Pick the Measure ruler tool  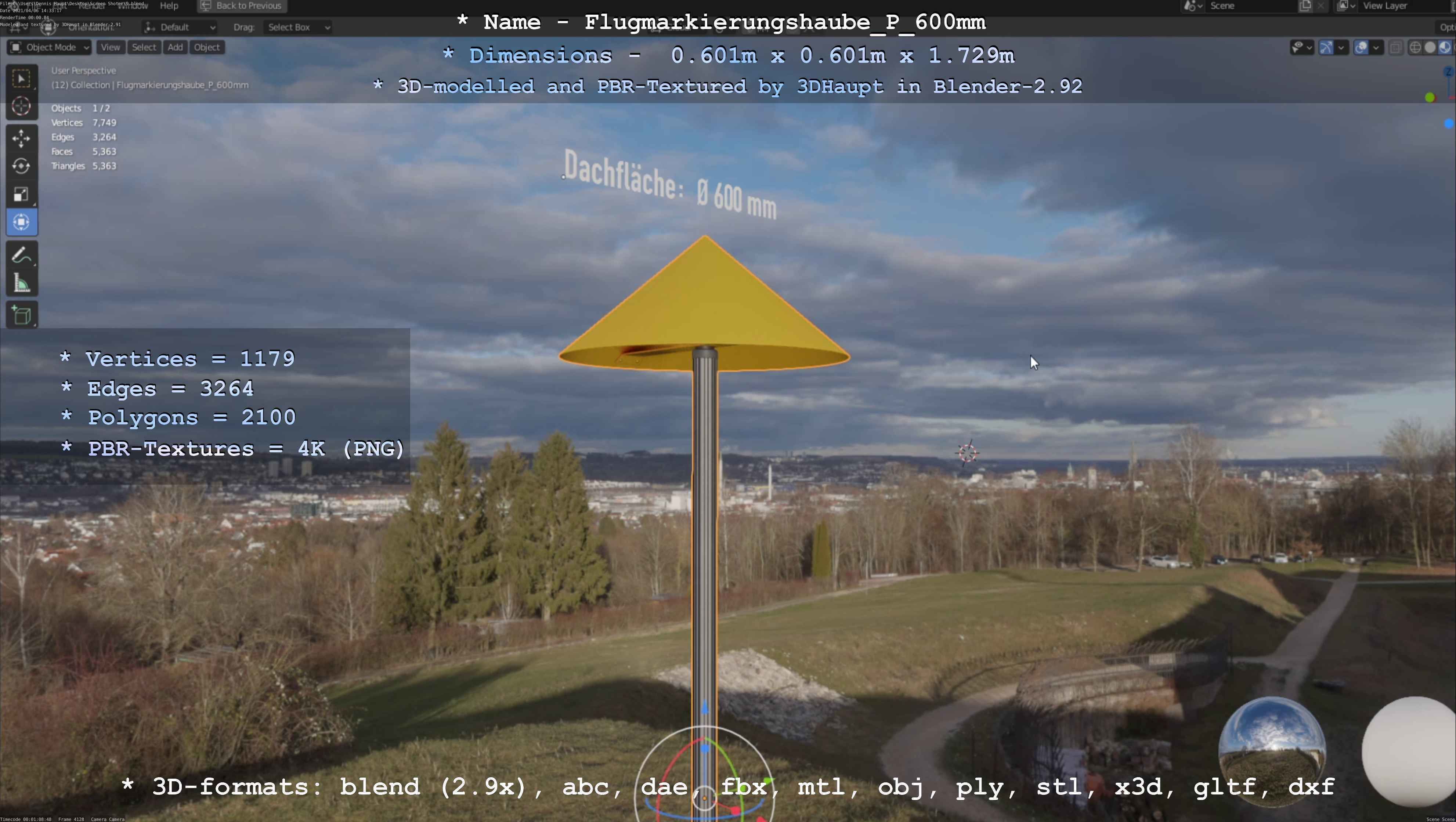coord(21,283)
